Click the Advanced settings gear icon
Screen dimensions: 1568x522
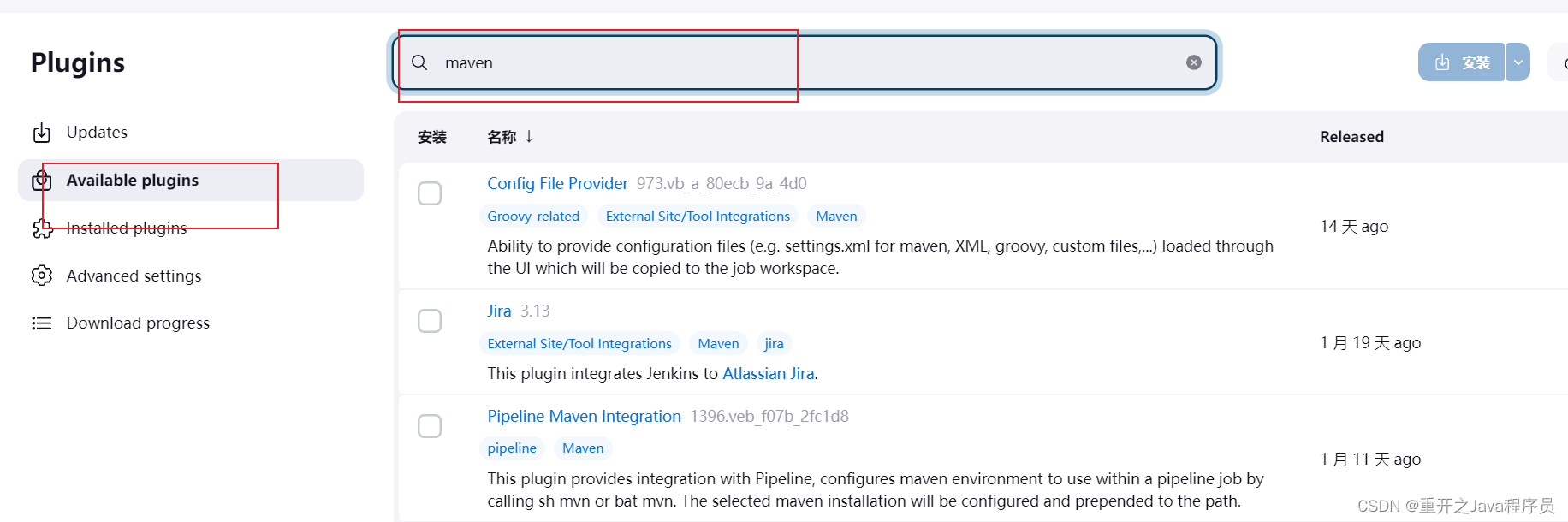[x=41, y=276]
